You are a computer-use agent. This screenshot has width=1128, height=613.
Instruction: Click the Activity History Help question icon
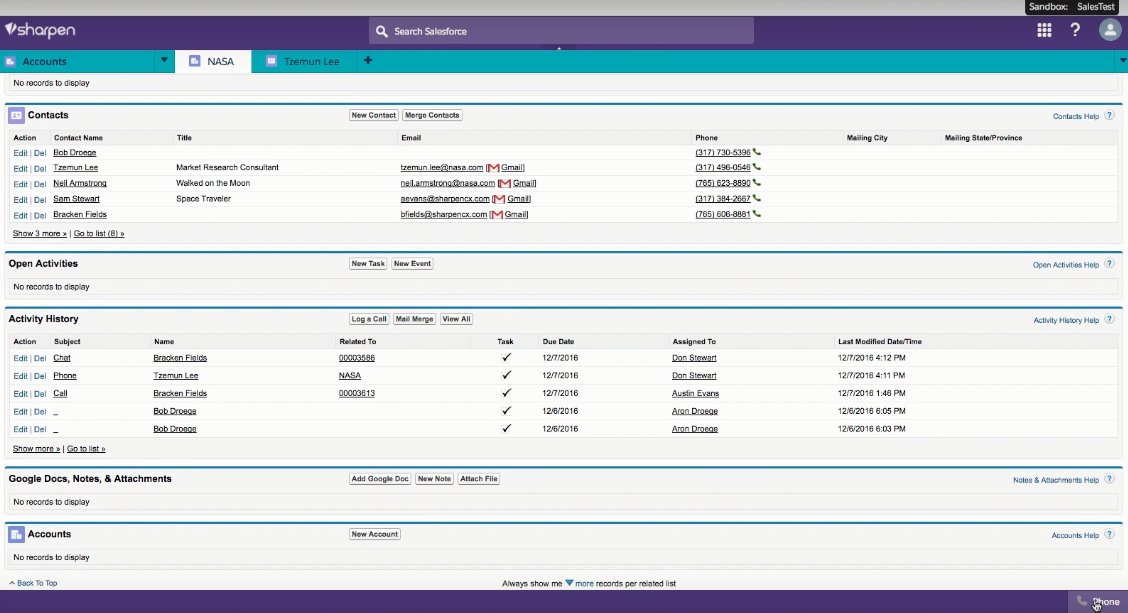pyautogui.click(x=1109, y=320)
